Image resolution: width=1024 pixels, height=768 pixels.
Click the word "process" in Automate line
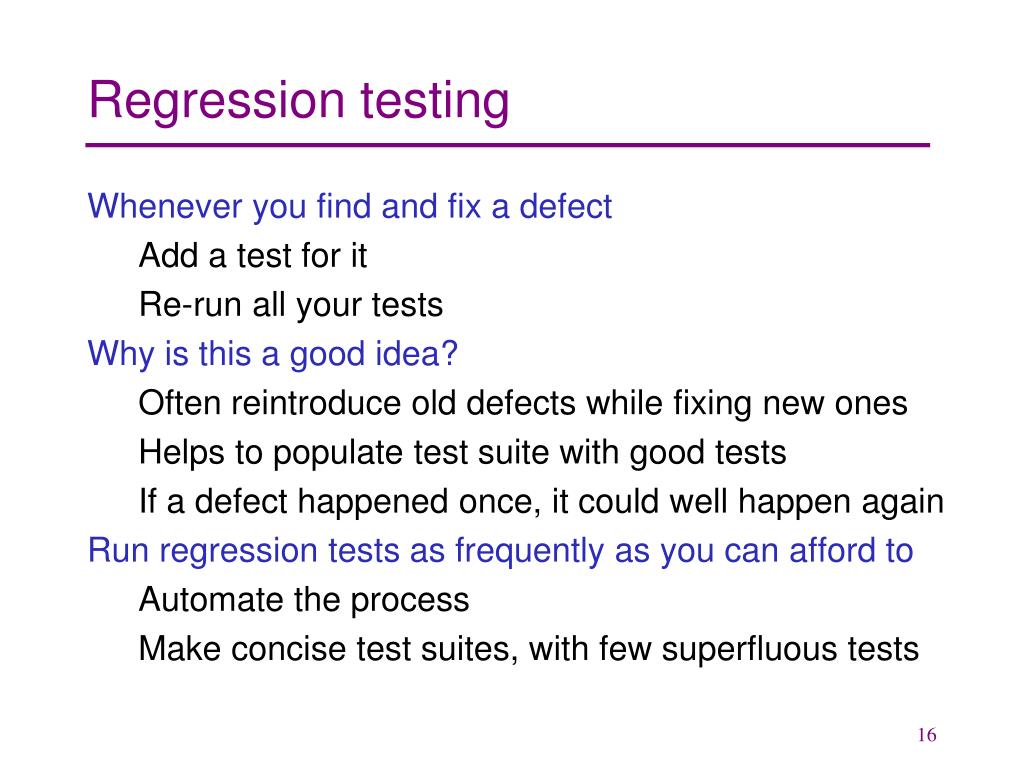[x=410, y=601]
